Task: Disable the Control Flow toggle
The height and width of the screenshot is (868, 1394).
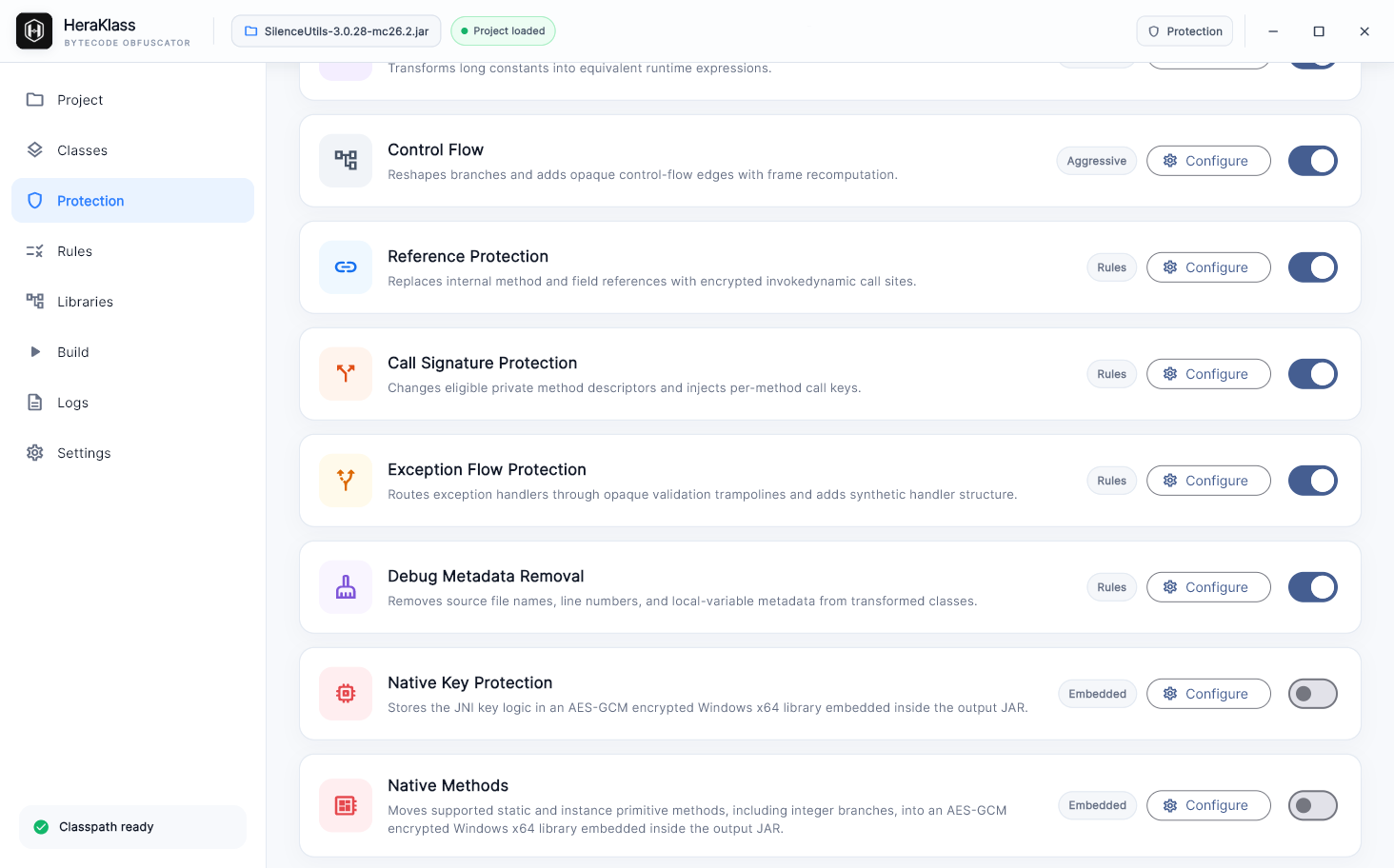Action: coord(1313,161)
